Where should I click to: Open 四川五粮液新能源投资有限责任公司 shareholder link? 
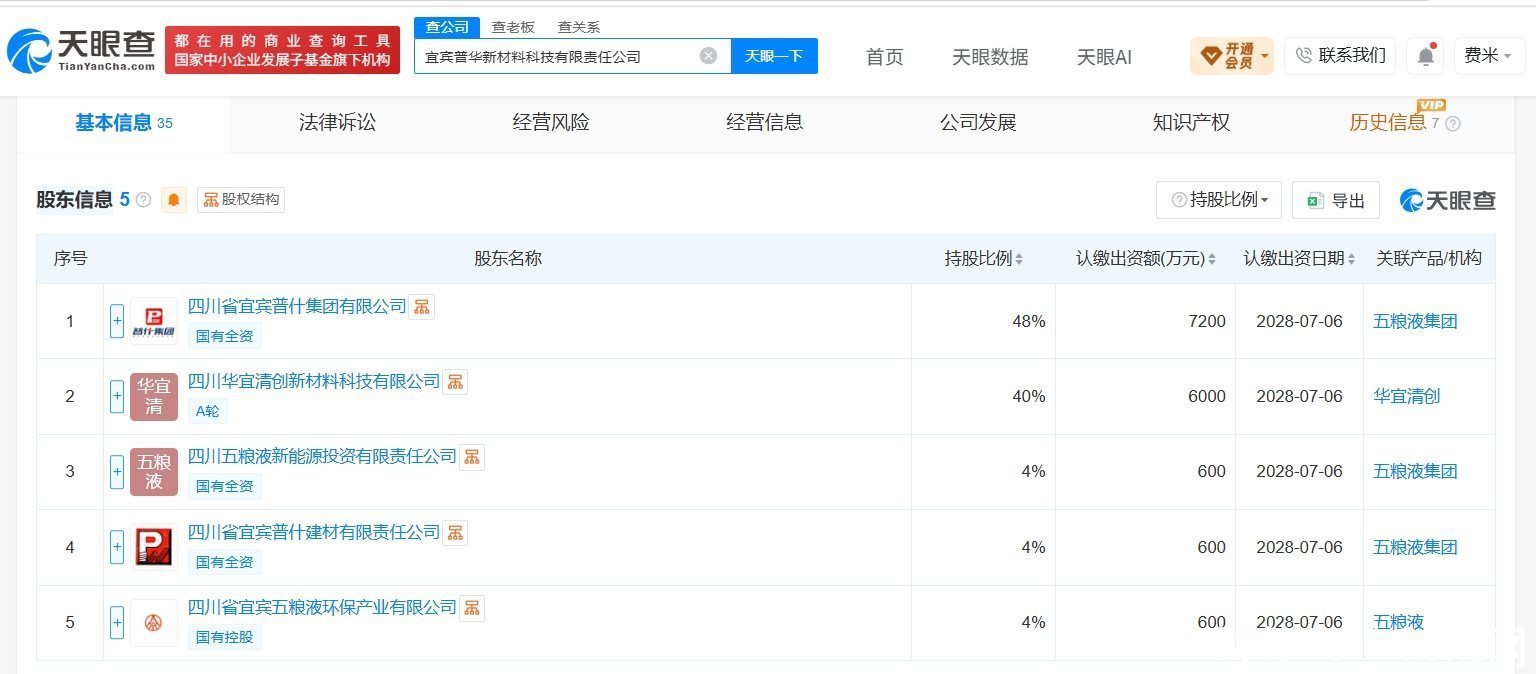pos(322,457)
